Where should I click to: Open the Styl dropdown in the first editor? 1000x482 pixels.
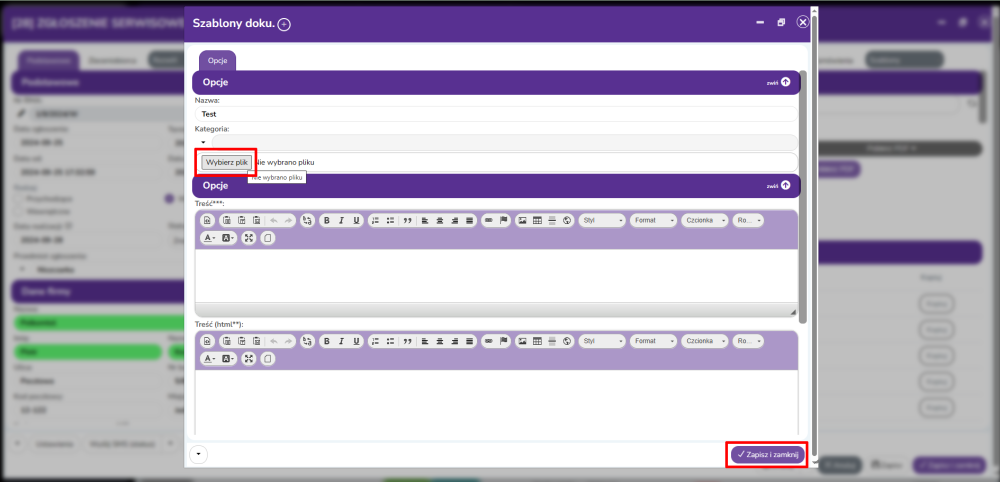coord(602,220)
